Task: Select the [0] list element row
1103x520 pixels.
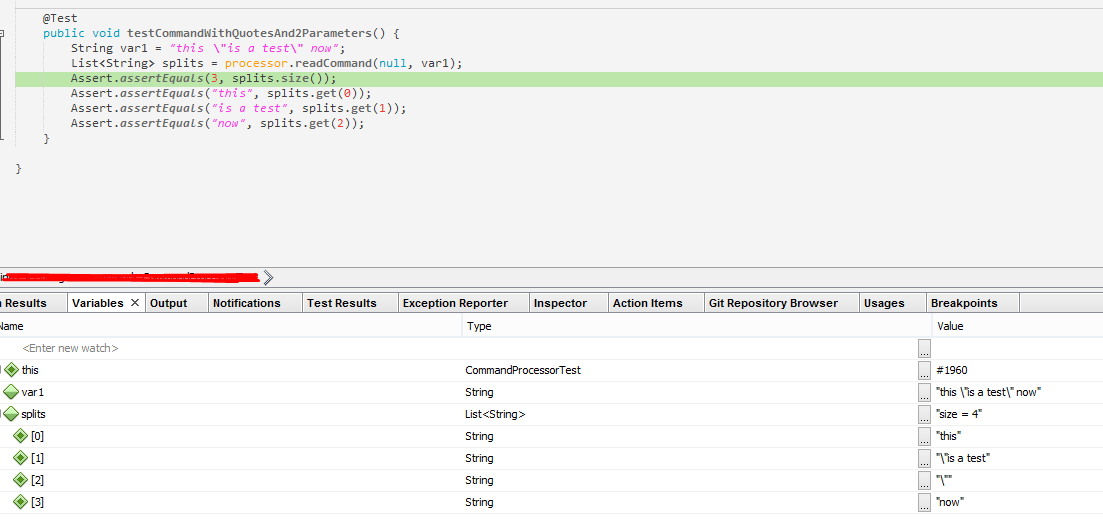Action: 37,436
